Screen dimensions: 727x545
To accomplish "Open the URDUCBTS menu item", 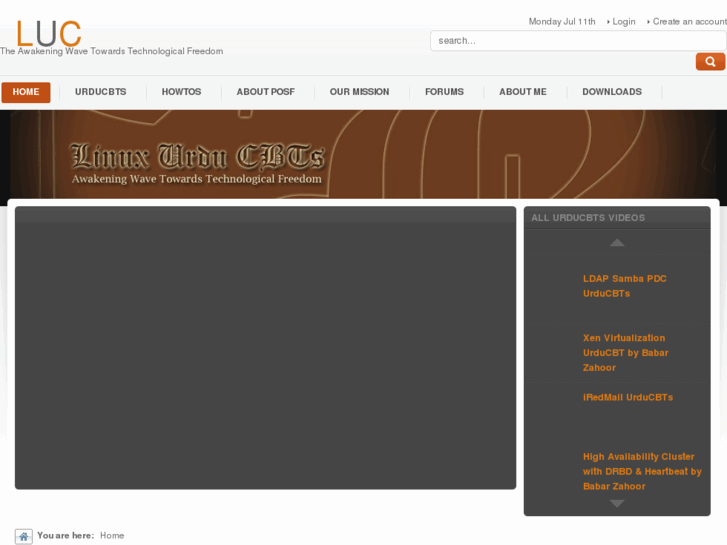I will [x=101, y=92].
